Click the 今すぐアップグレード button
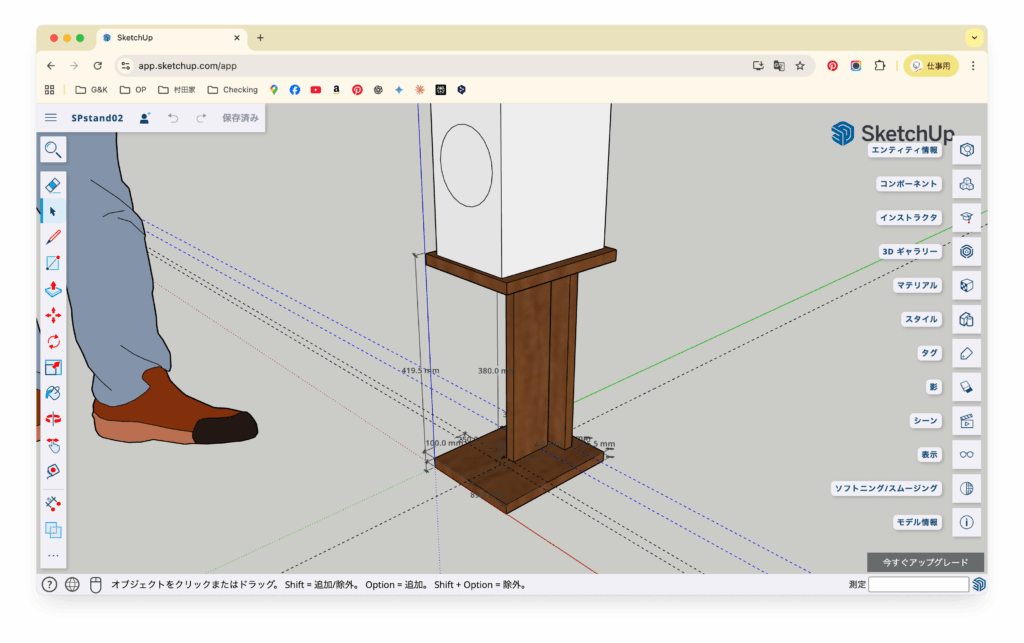The width and height of the screenshot is (1024, 643). pos(925,562)
